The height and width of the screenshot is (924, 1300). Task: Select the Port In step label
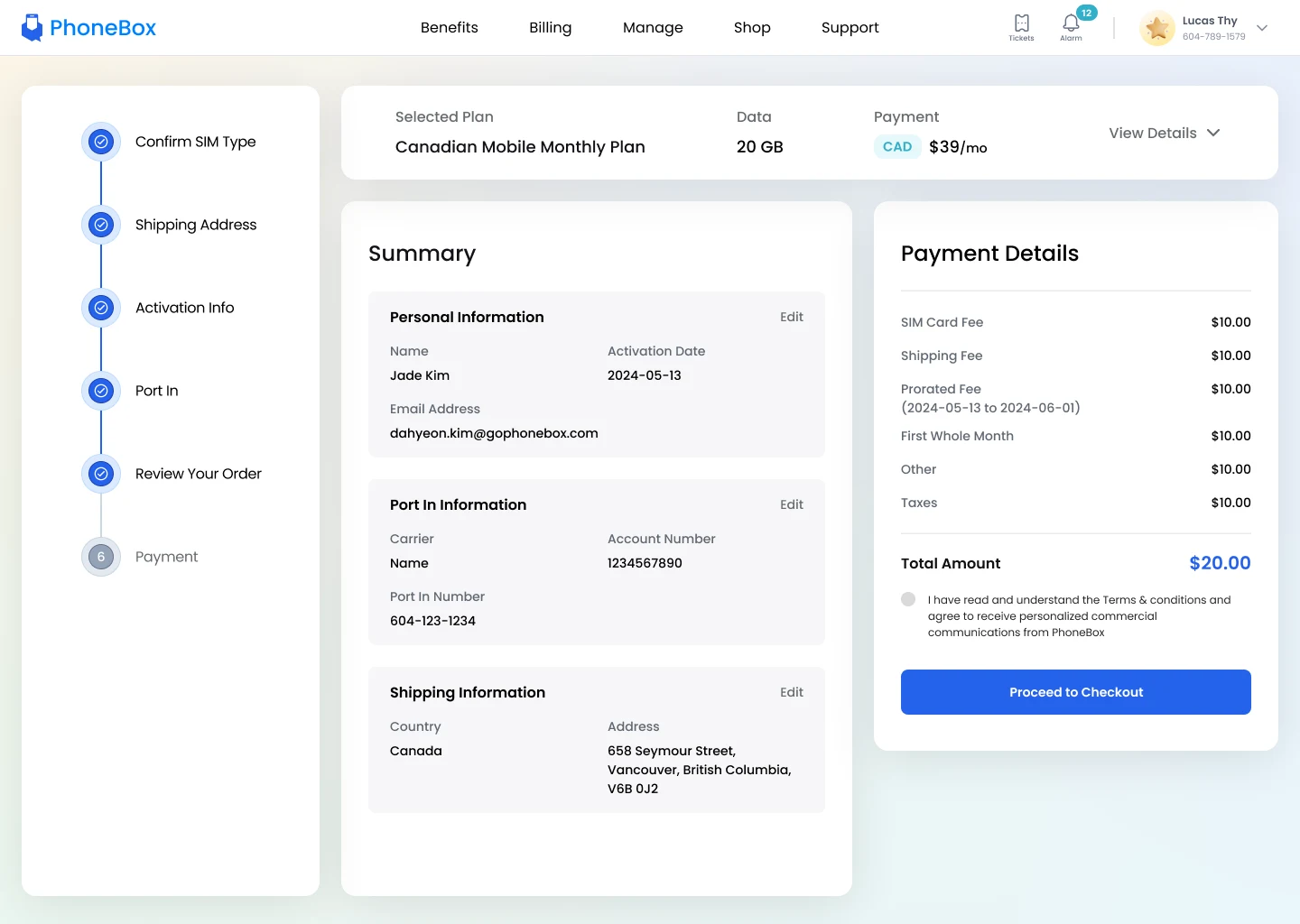click(x=157, y=391)
